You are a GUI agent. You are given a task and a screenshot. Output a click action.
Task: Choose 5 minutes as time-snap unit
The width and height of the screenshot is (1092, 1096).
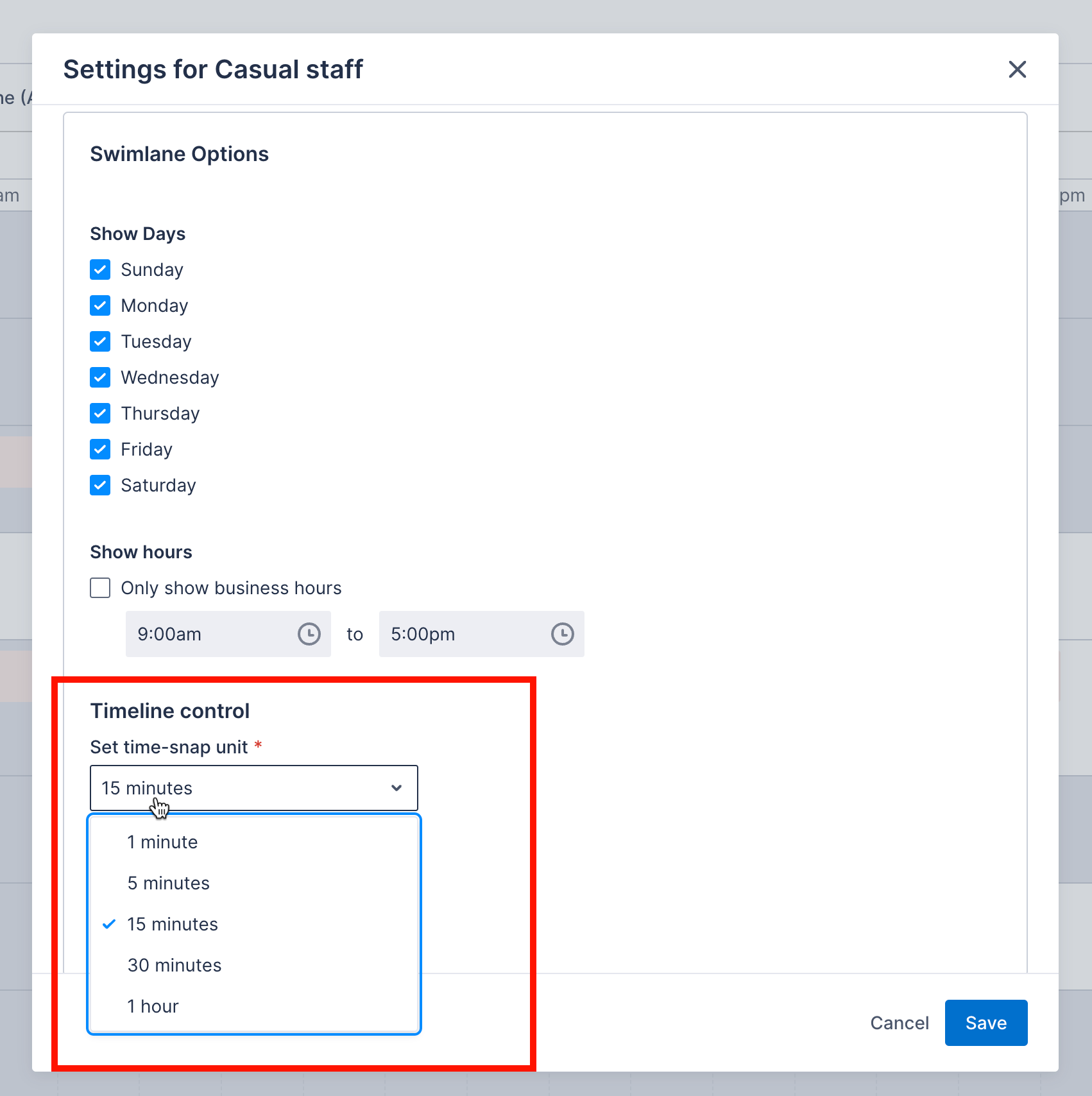(168, 883)
